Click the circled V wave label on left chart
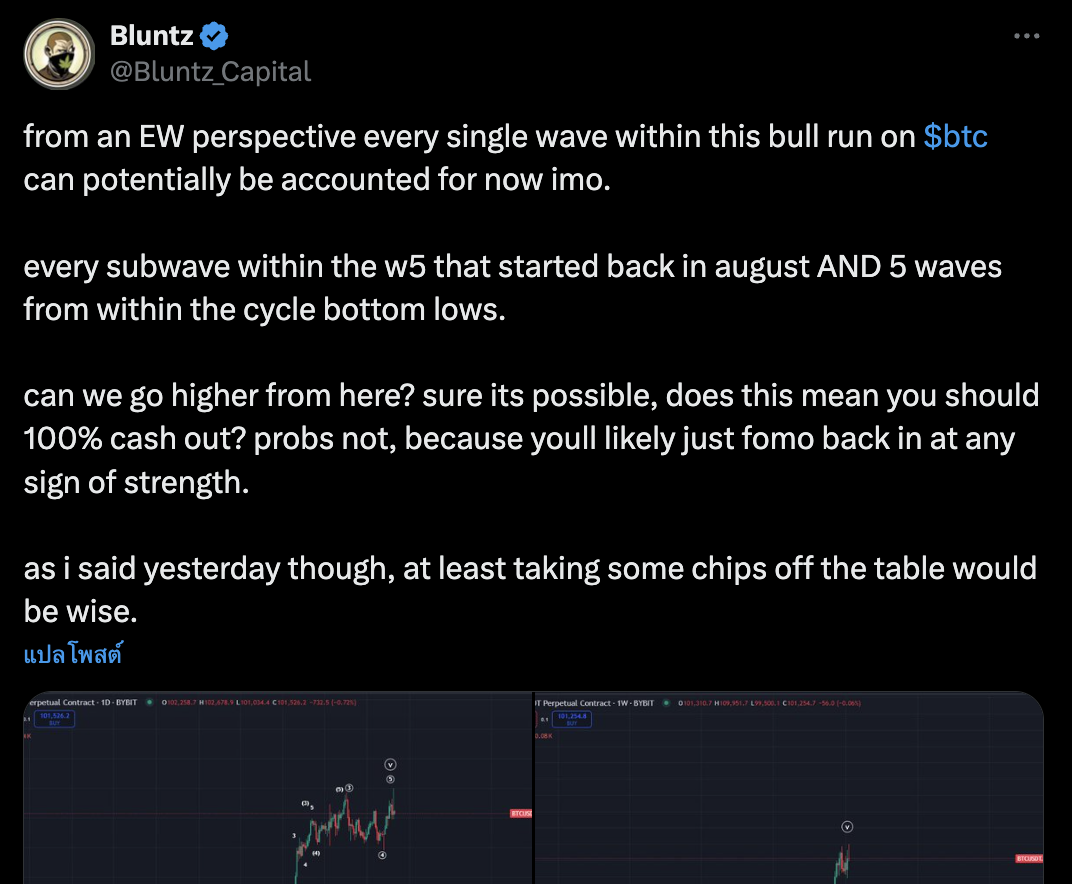Viewport: 1072px width, 884px height. point(390,765)
